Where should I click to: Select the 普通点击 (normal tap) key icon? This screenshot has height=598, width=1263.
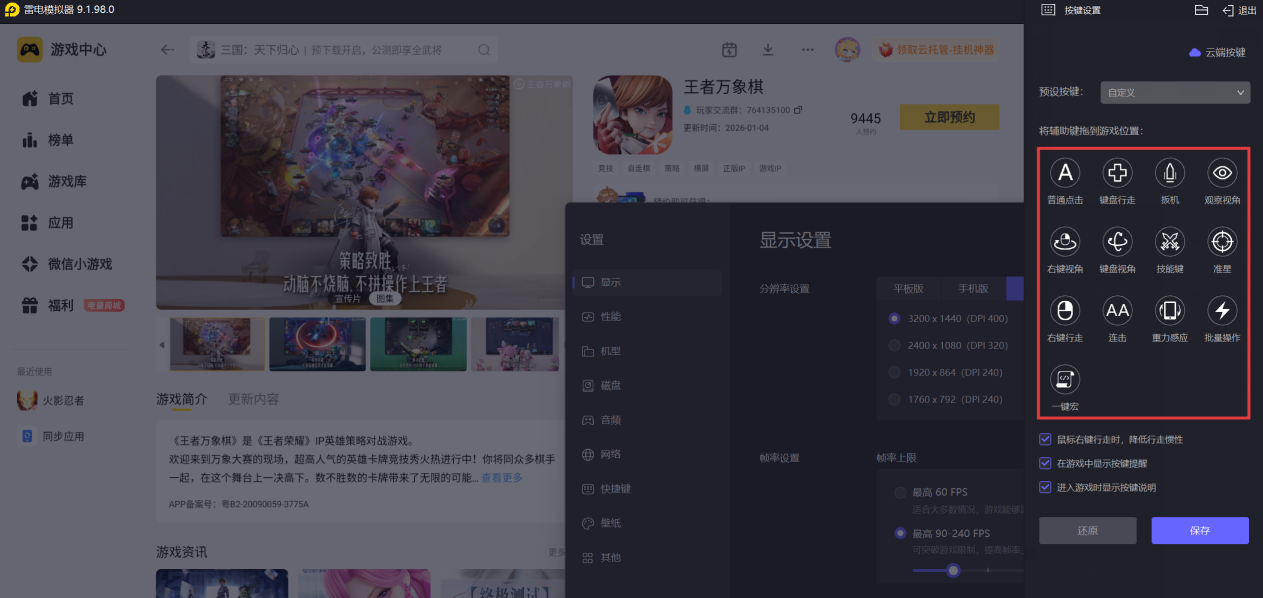click(1065, 173)
